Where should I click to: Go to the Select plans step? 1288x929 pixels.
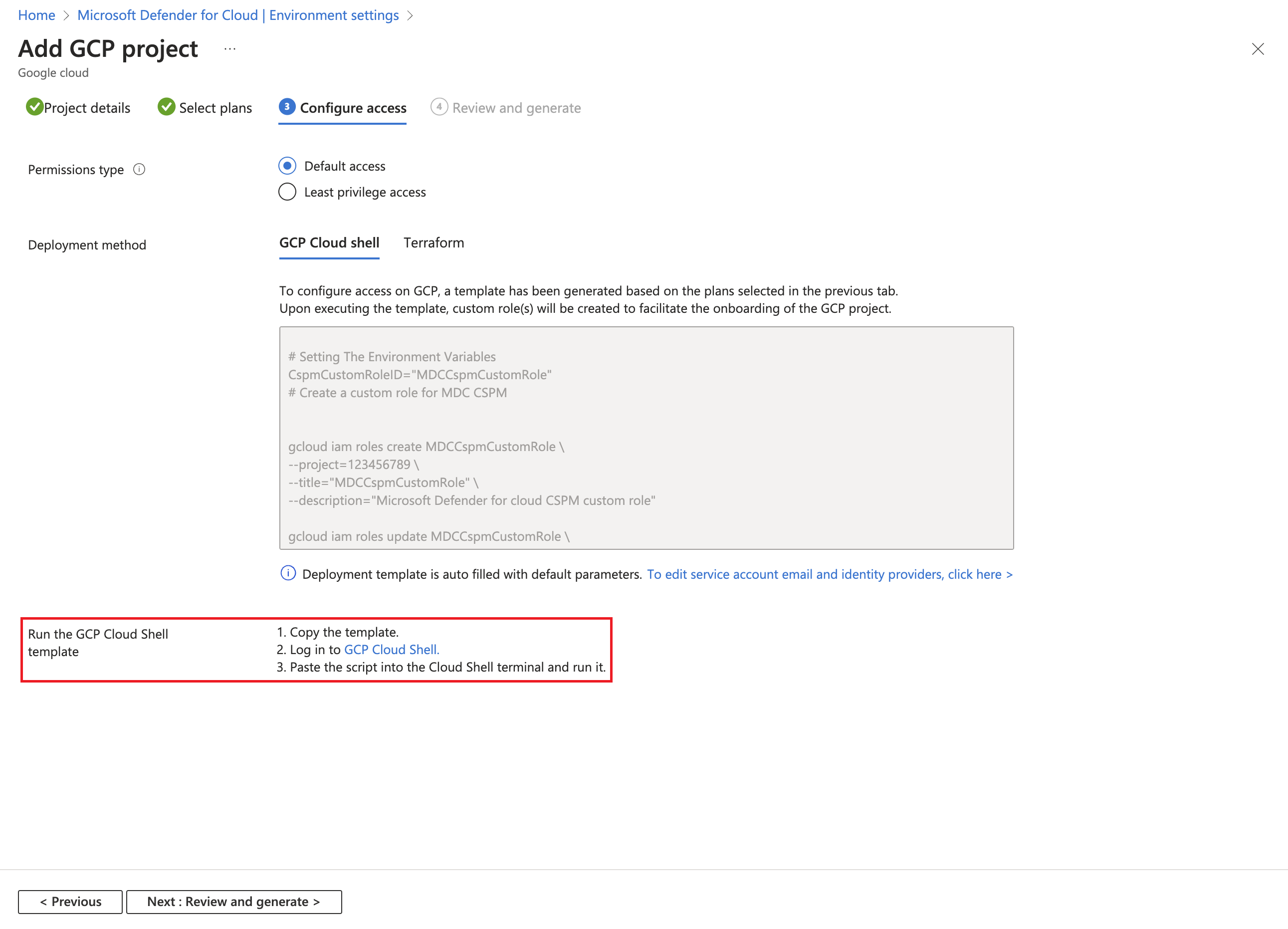215,108
